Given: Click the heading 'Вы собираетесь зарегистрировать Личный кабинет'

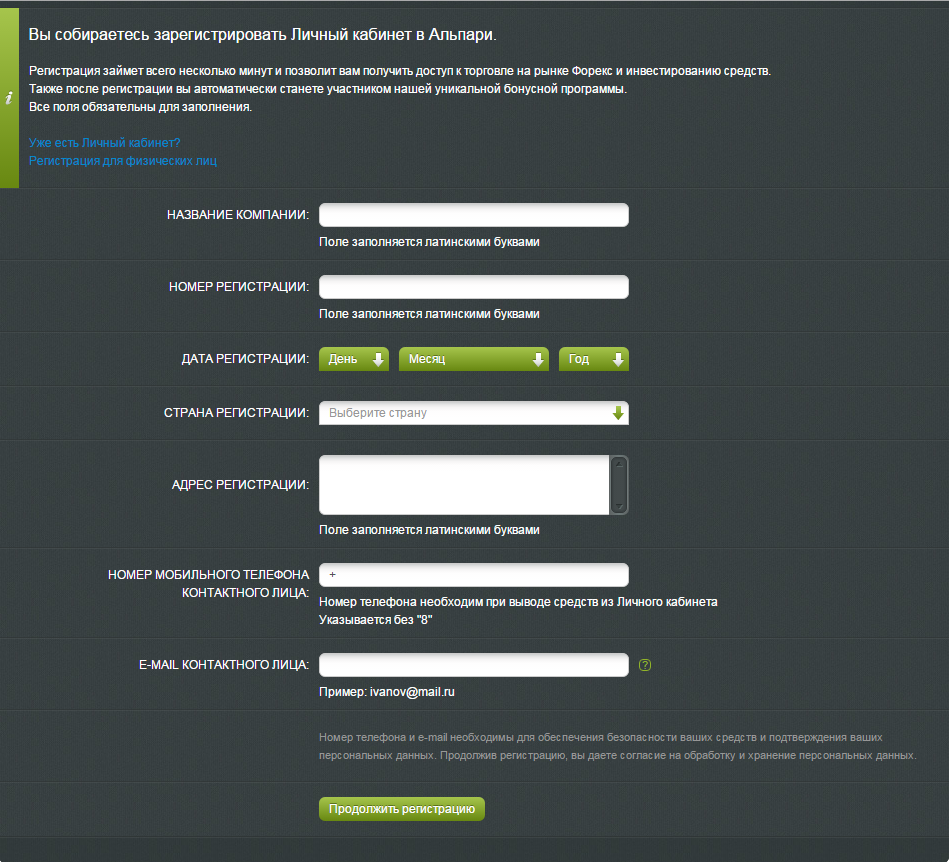Looking at the screenshot, I should (x=262, y=35).
